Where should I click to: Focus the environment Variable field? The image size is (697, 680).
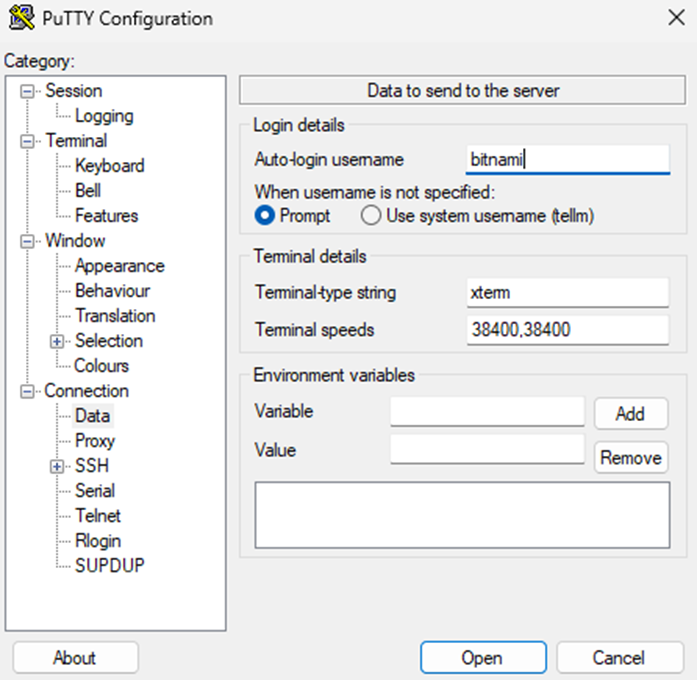click(x=487, y=412)
